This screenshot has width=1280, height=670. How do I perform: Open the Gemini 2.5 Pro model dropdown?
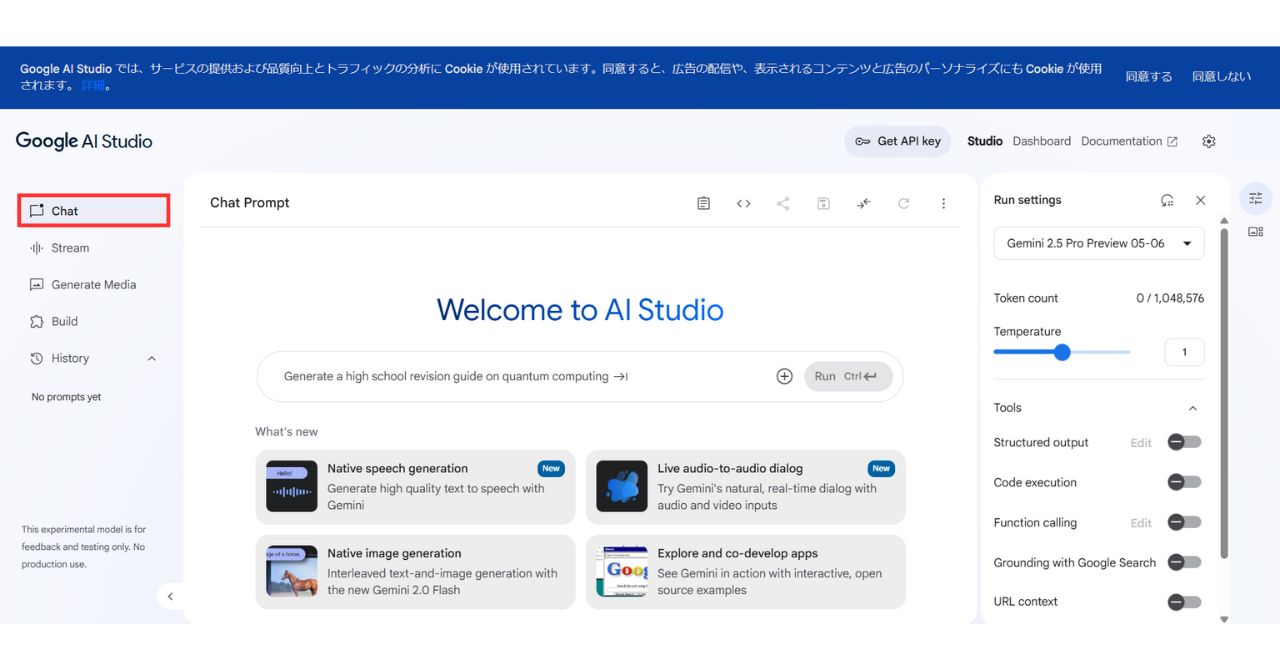point(1099,244)
